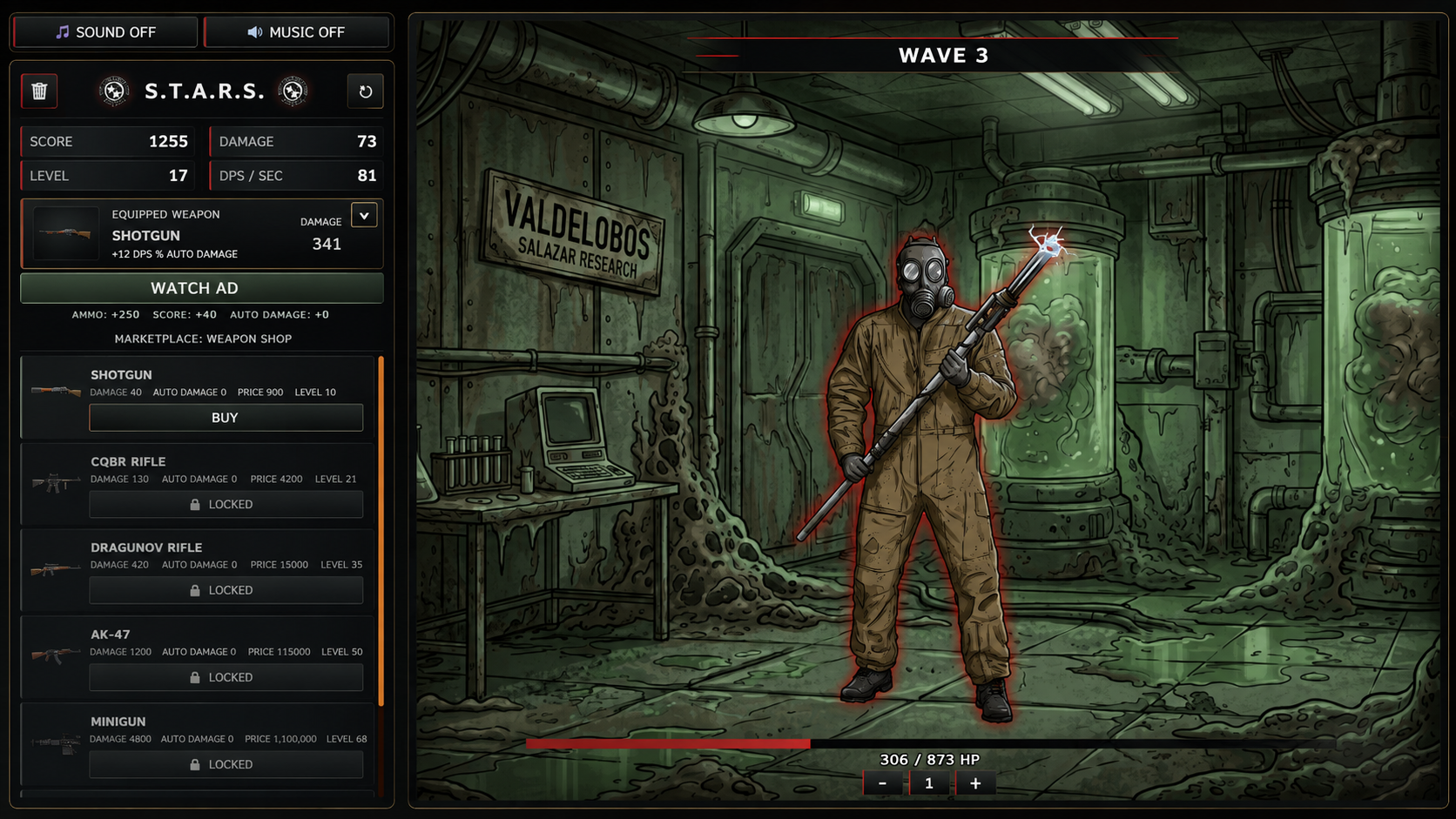Click the 'PRICE 115000' AK-47 text
Screen dimensions: 1456x819
point(279,652)
